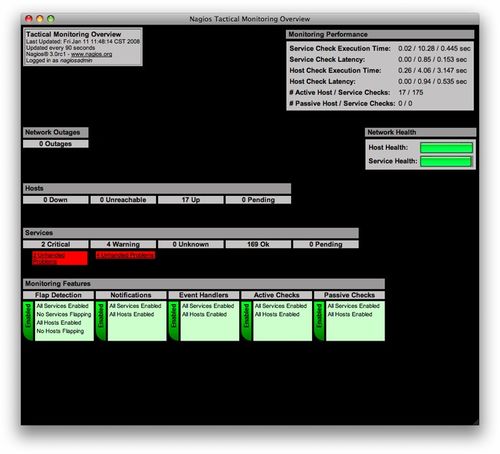Open the www.nagios.org link
Viewport: 500px width, 454px height.
pyautogui.click(x=91, y=54)
